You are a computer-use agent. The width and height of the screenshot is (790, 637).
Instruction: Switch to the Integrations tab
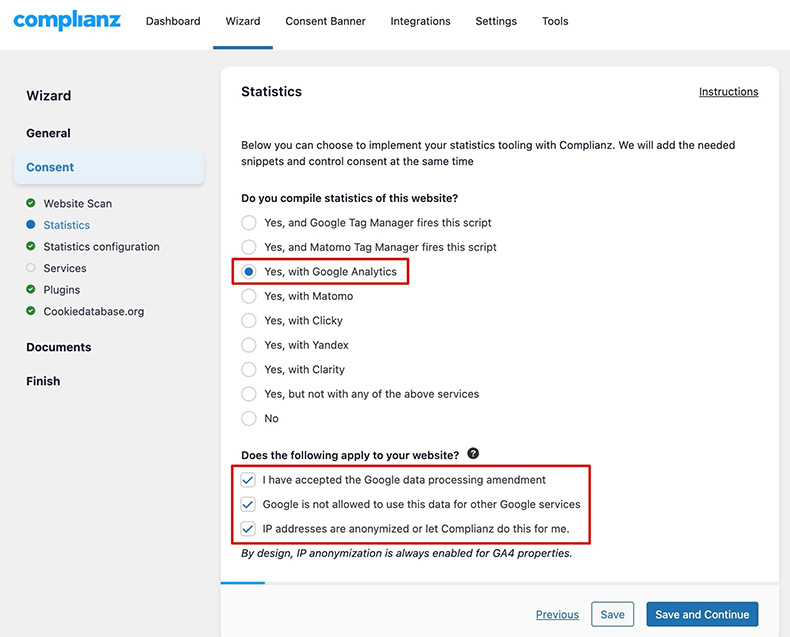pyautogui.click(x=420, y=21)
